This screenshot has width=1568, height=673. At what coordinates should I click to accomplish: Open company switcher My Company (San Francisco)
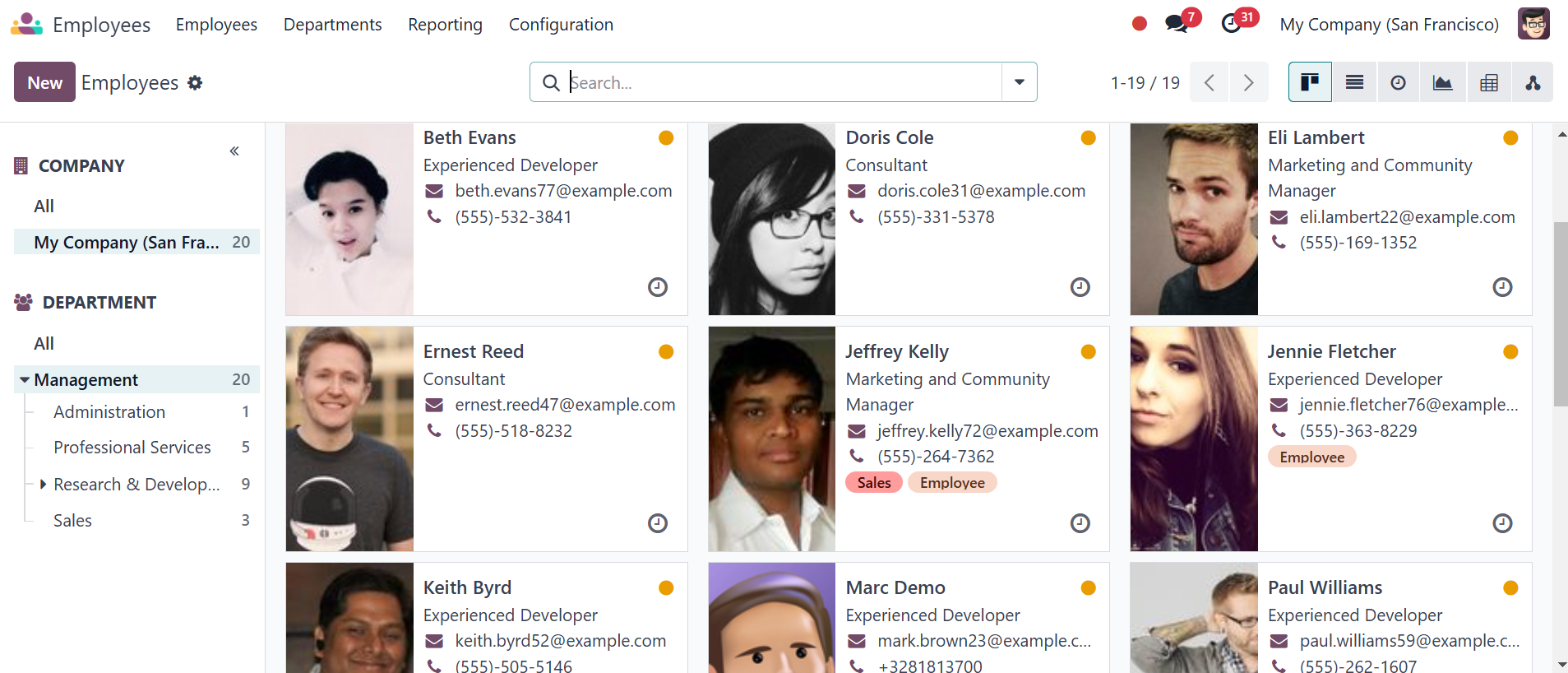[1389, 25]
